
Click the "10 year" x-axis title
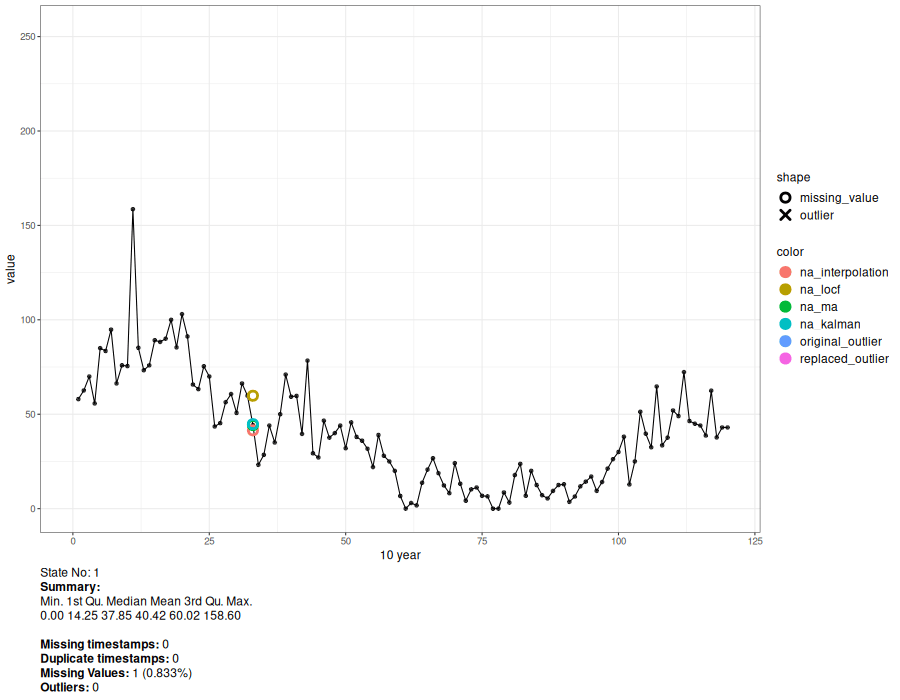pos(400,555)
